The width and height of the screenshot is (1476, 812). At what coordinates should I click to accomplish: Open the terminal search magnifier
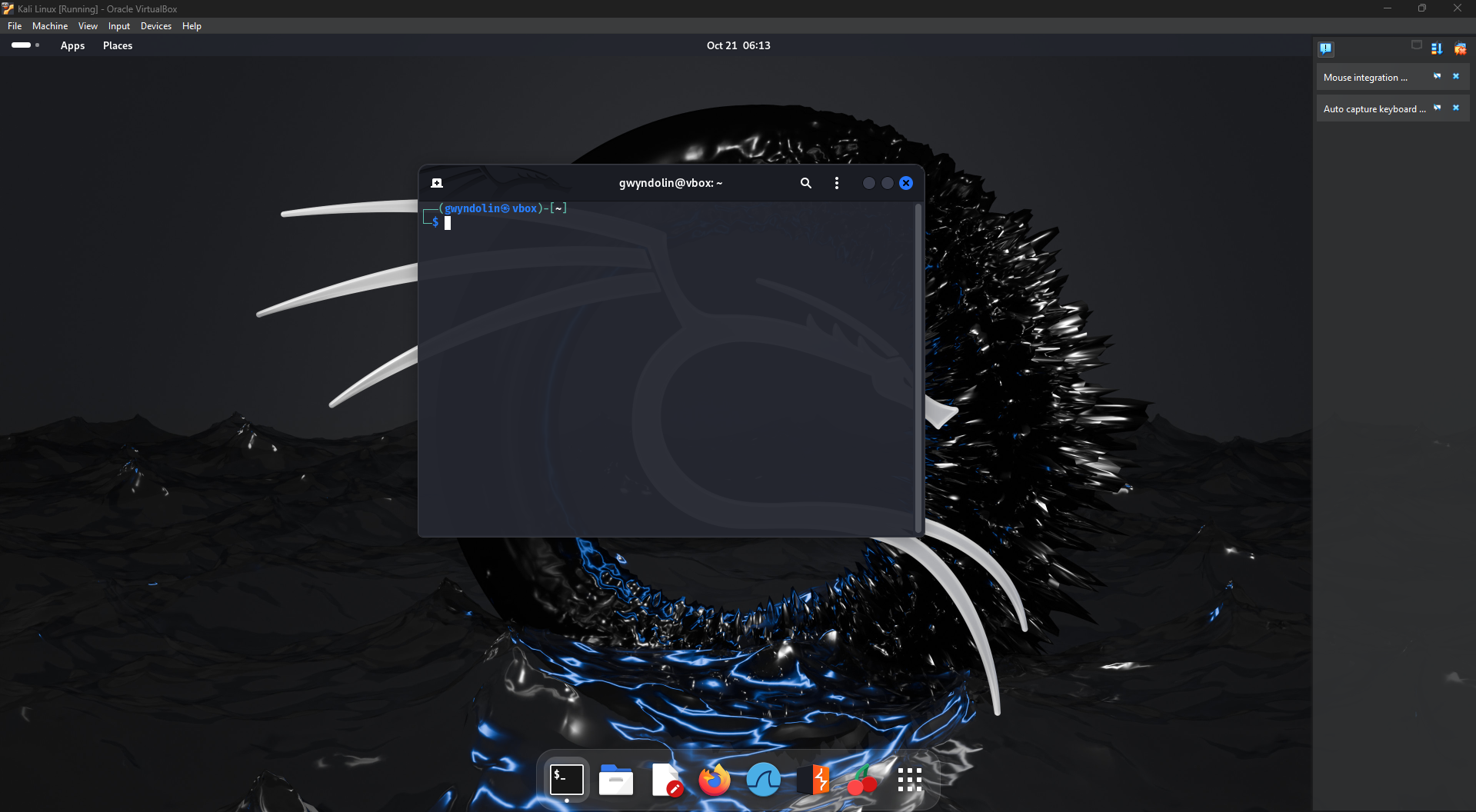[805, 183]
